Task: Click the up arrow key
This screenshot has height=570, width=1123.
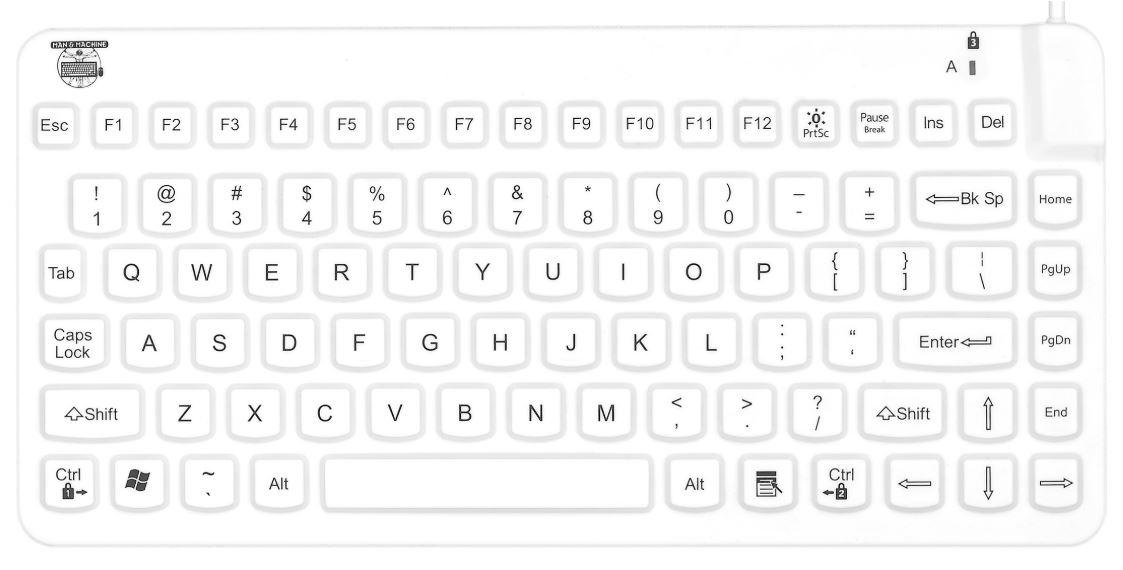Action: [x=988, y=413]
